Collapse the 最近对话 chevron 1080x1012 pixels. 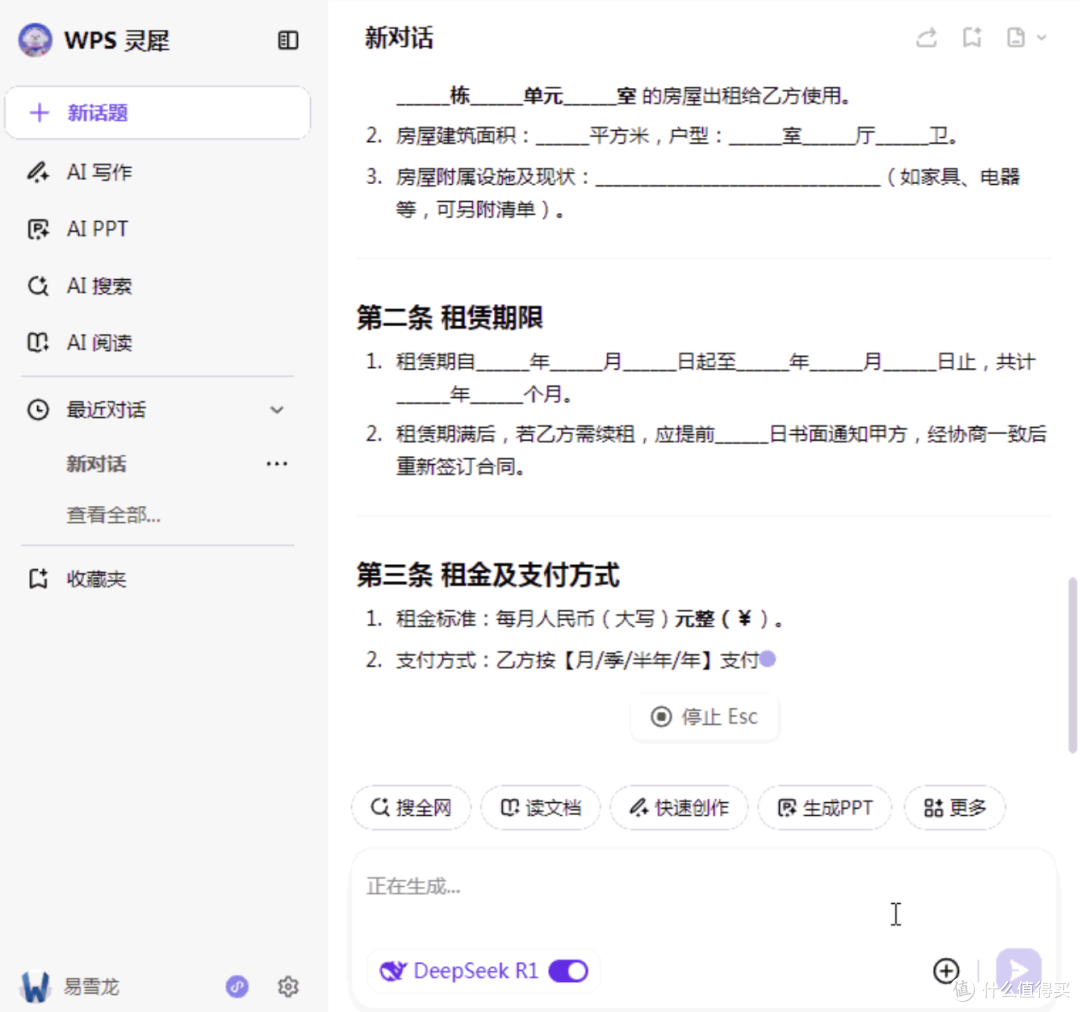pyautogui.click(x=277, y=410)
